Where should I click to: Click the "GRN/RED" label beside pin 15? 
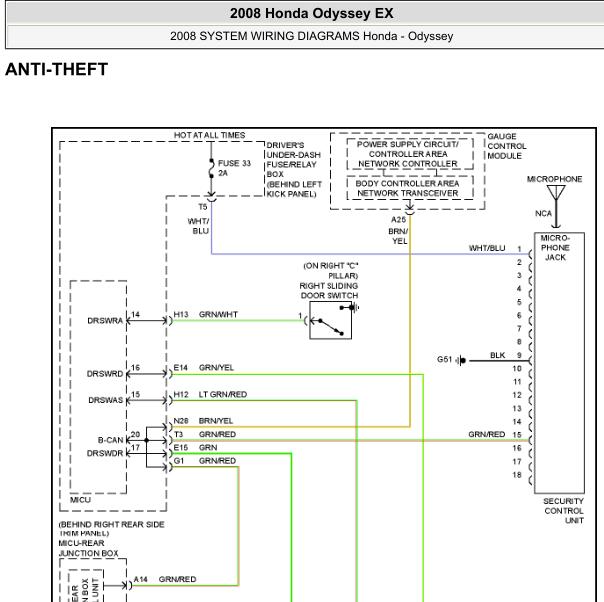click(487, 434)
